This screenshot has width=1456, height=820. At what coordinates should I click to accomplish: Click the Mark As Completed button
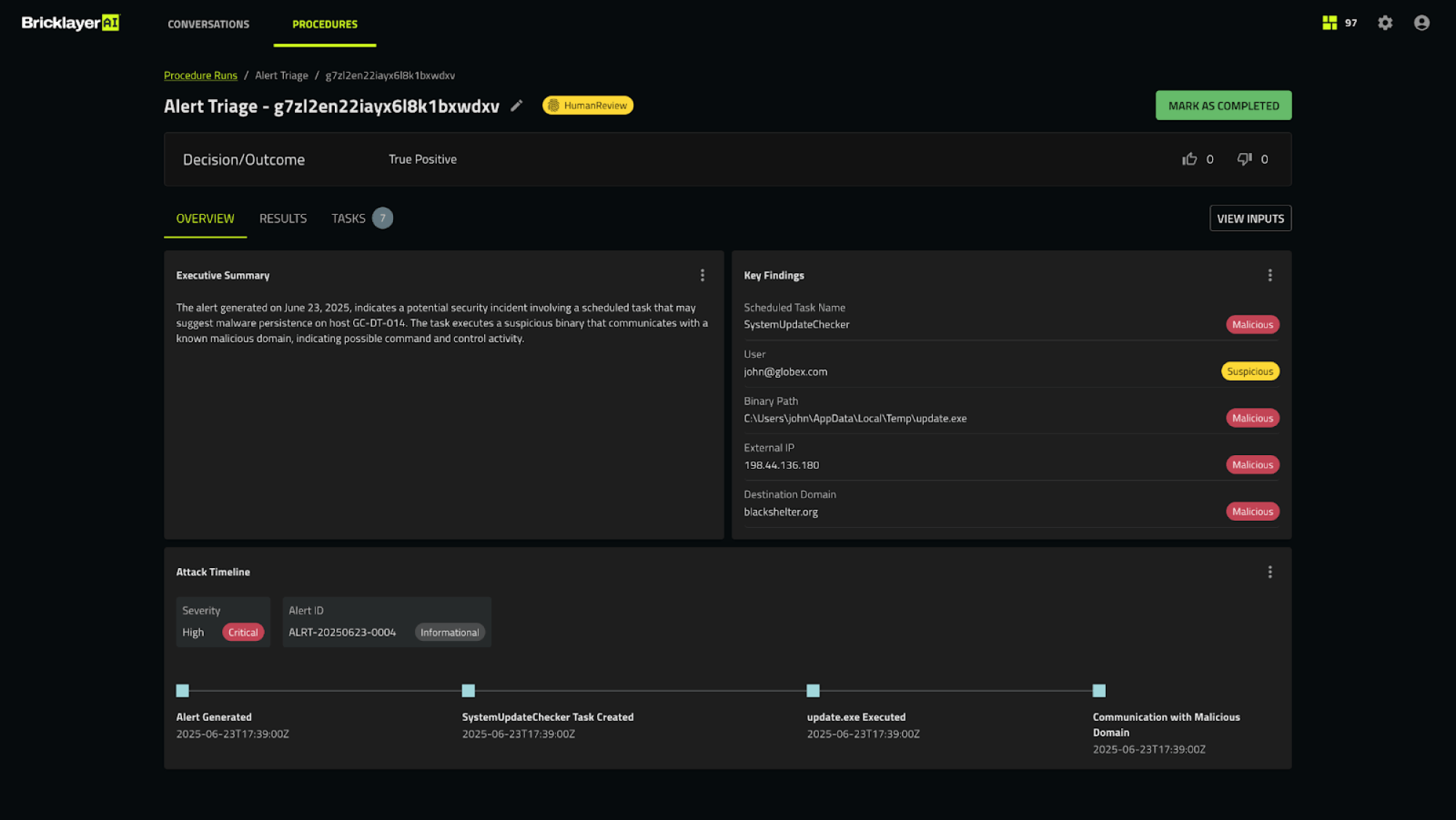(x=1223, y=106)
